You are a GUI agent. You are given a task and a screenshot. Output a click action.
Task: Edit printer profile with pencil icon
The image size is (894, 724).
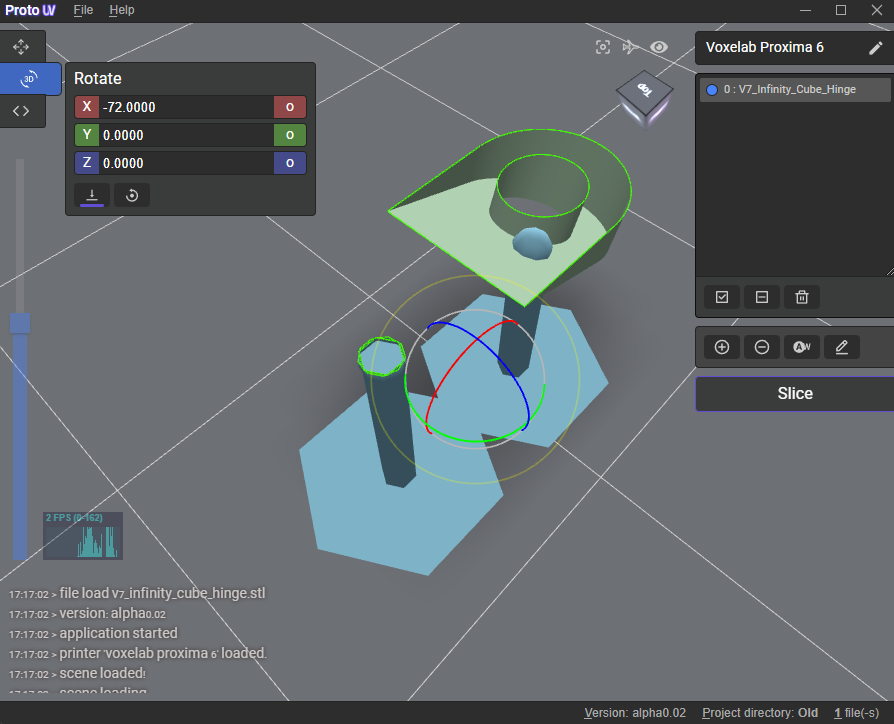coord(875,48)
